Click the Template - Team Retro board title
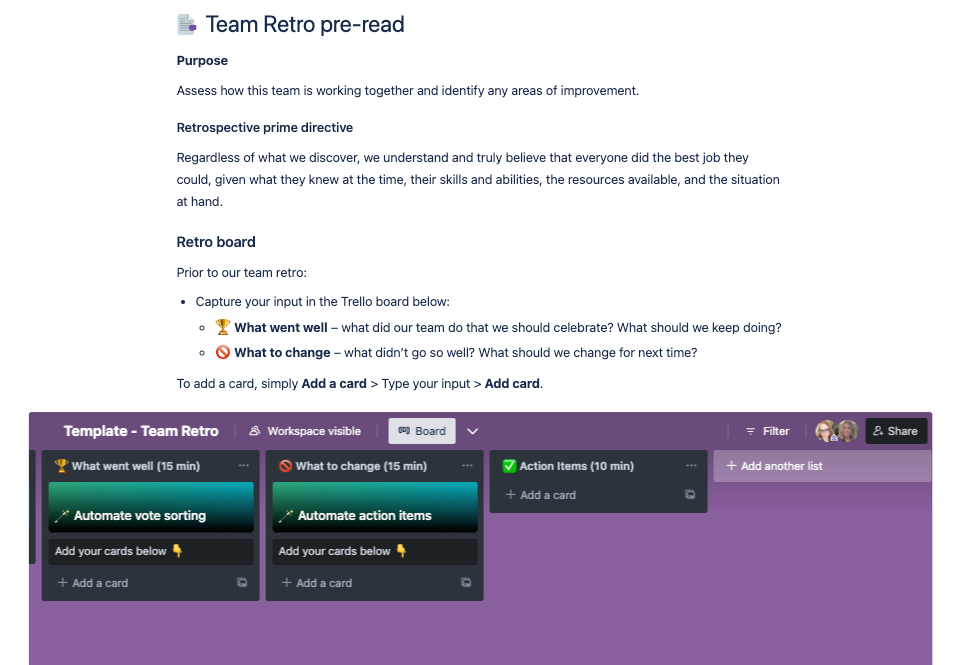958x665 pixels. (x=141, y=431)
